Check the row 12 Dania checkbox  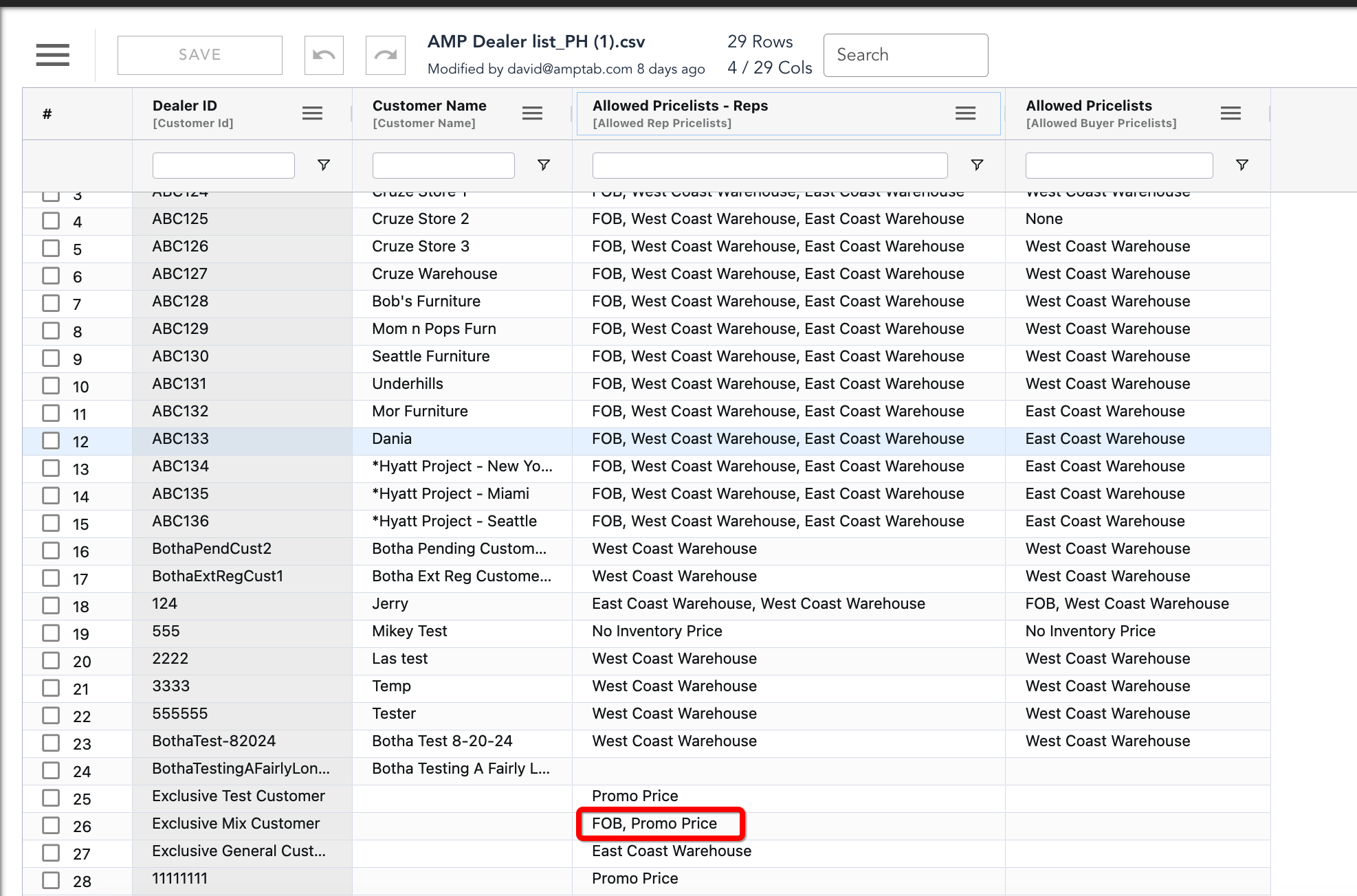51,440
